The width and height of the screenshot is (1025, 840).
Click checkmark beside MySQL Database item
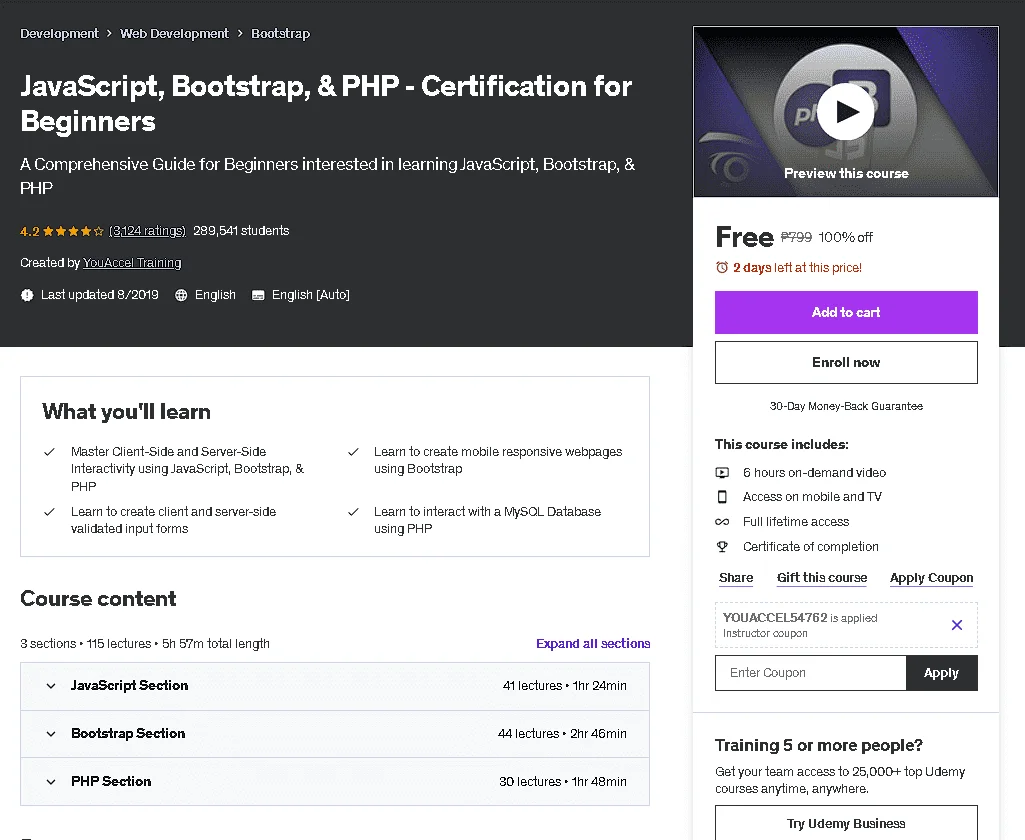(353, 512)
